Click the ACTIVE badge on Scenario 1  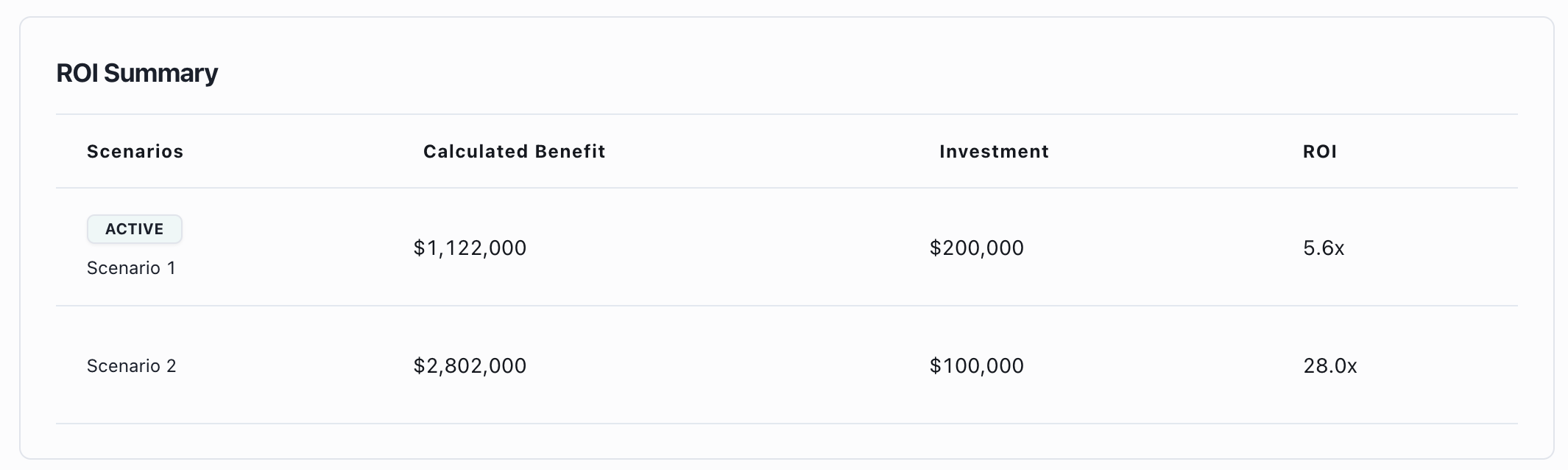click(134, 228)
